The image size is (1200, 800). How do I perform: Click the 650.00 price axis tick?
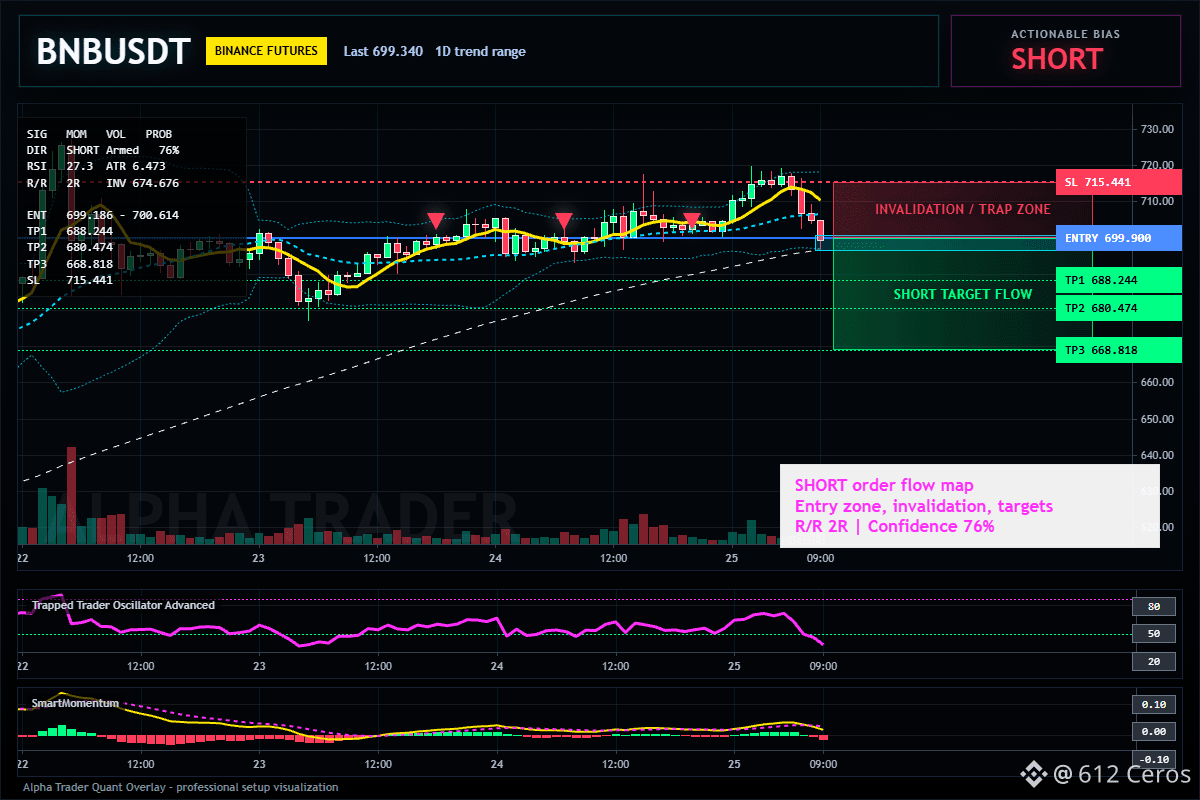point(1155,418)
